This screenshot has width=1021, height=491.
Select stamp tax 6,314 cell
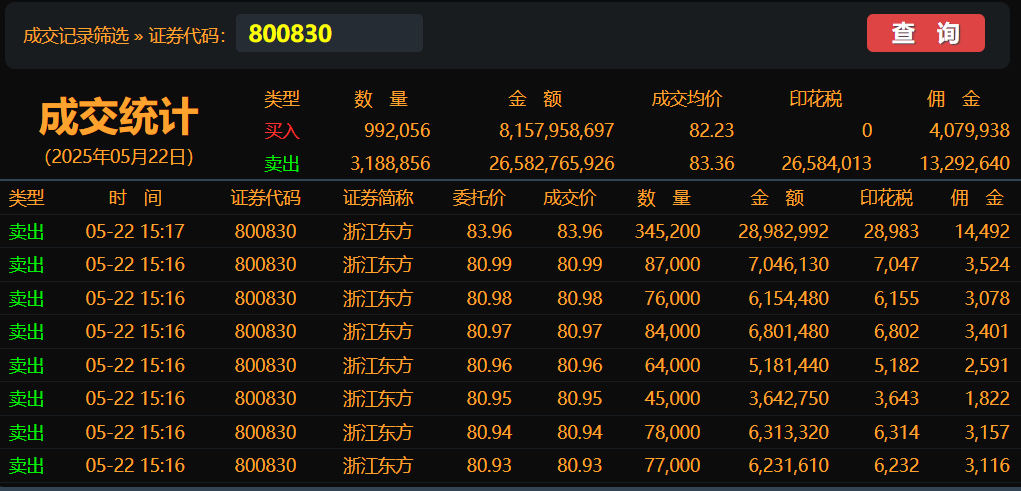pos(897,432)
